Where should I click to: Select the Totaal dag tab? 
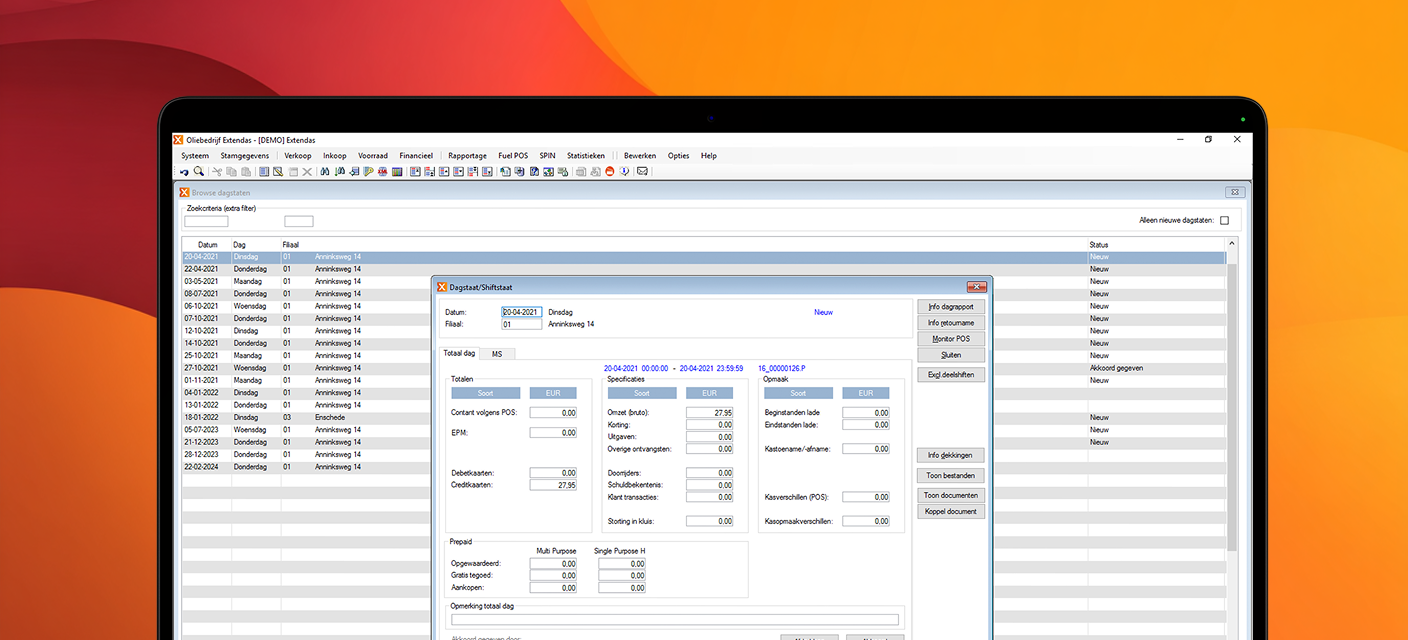[x=459, y=354]
